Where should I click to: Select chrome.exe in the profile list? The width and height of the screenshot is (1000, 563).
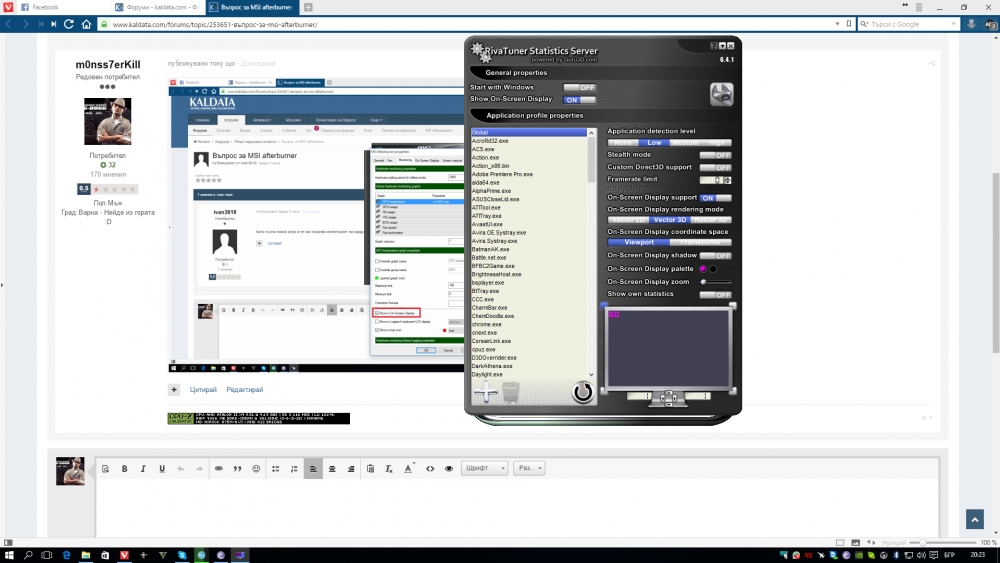point(487,325)
